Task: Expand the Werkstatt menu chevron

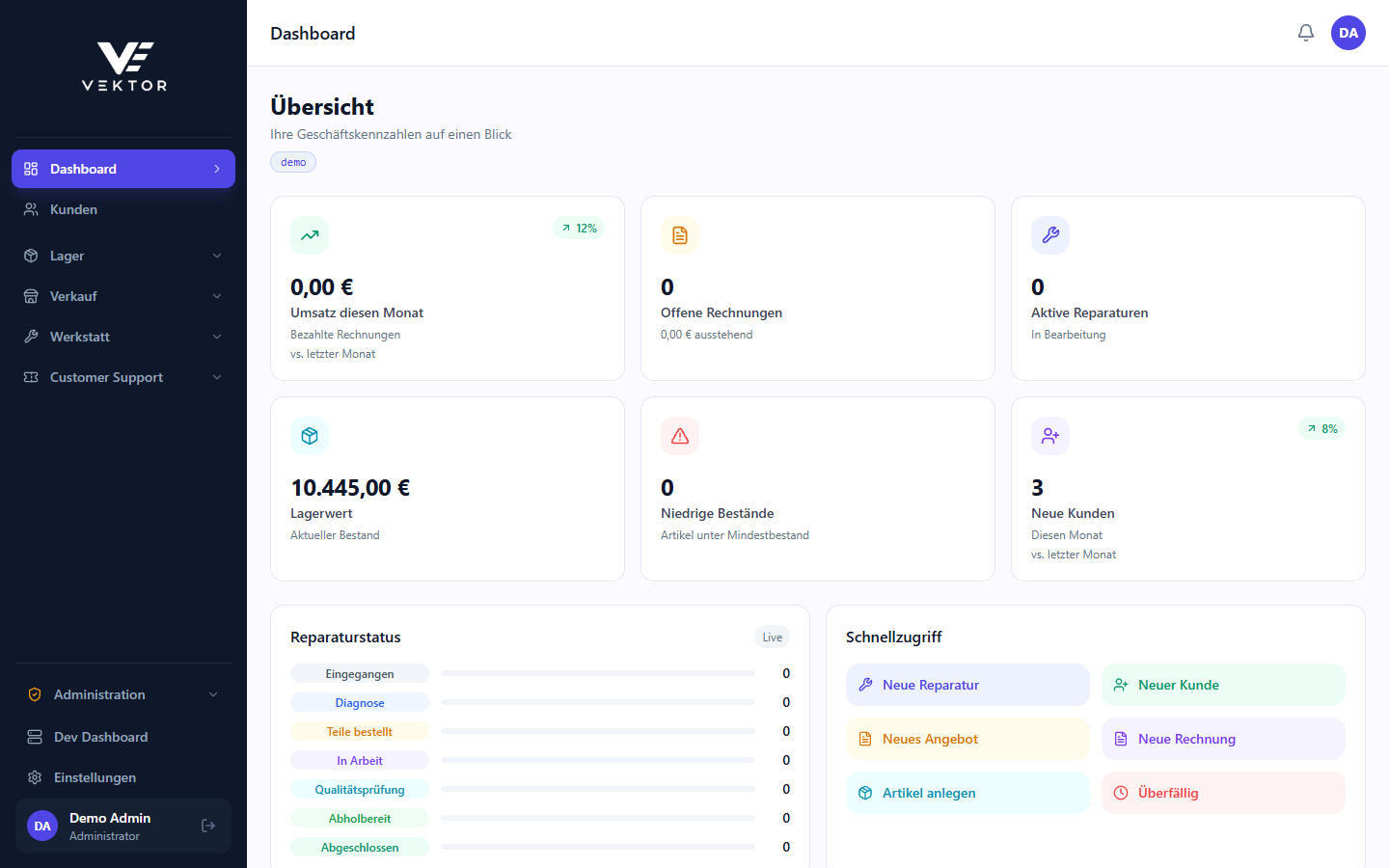Action: point(217,337)
